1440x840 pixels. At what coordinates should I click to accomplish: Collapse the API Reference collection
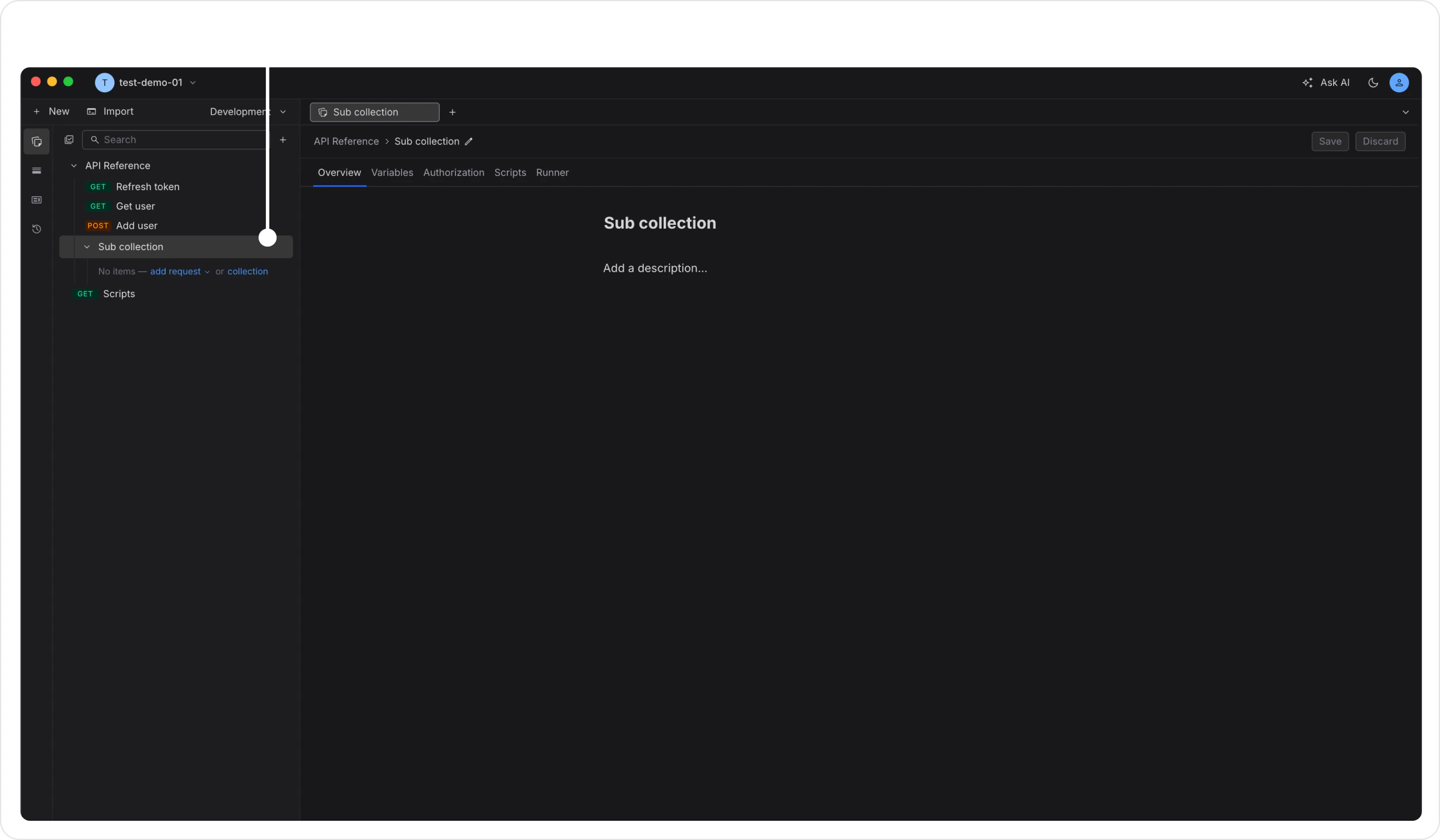[x=74, y=166]
